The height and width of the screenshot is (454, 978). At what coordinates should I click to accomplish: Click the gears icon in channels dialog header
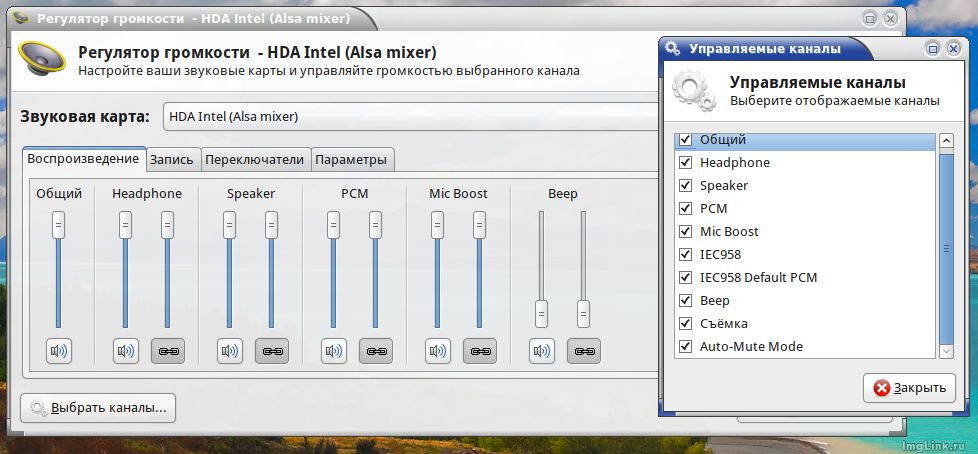tap(694, 91)
